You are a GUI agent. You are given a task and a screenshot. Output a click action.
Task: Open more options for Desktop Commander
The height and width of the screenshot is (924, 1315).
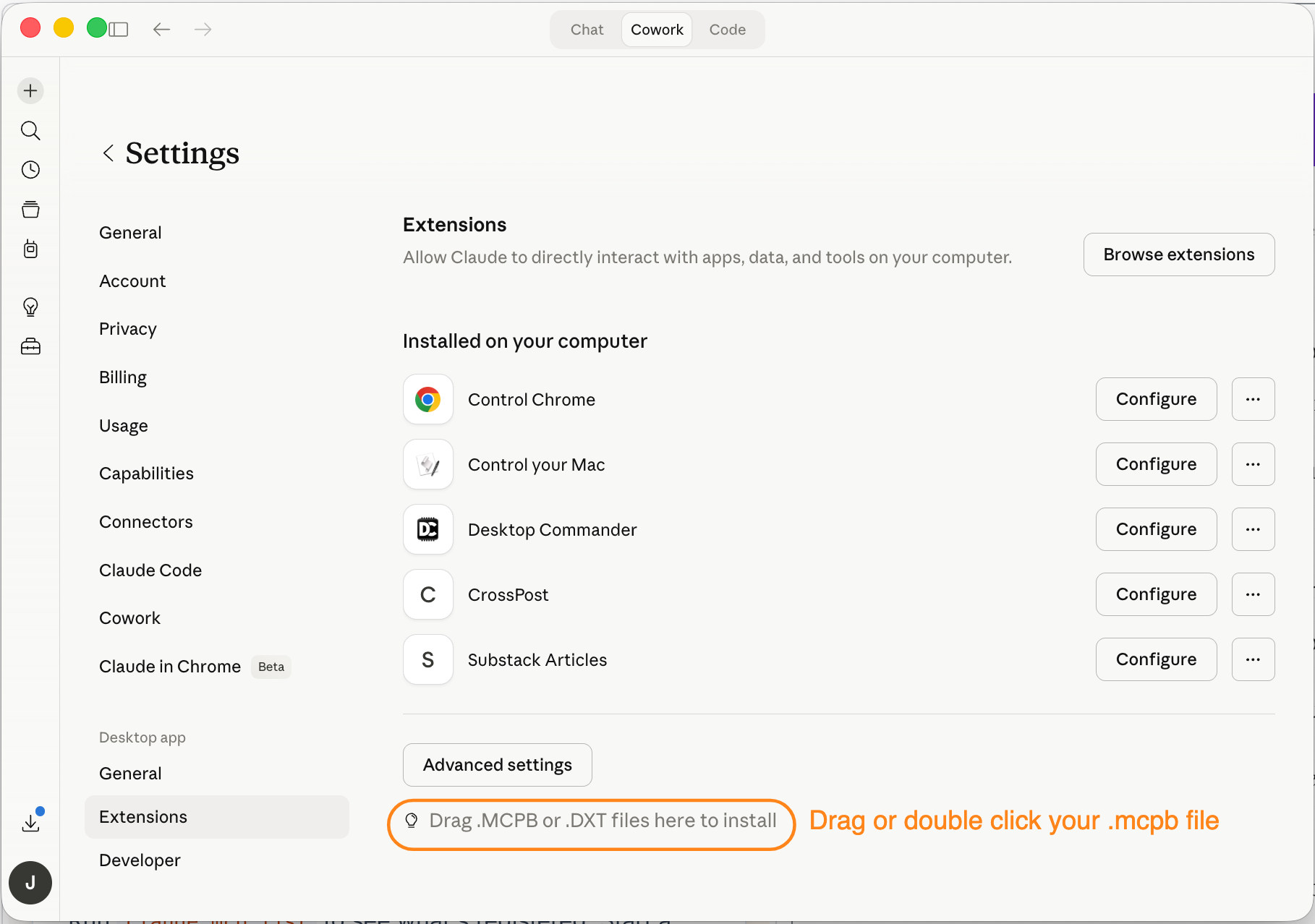click(x=1254, y=529)
